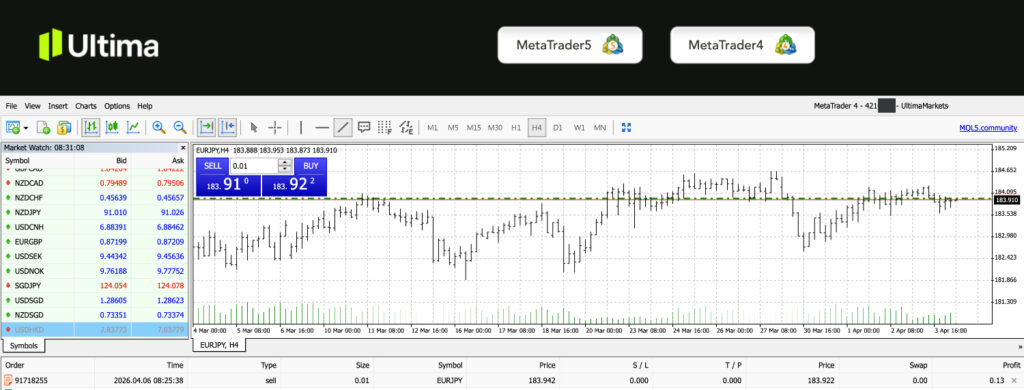Select order 91718255 in trade list
Image resolution: width=1024 pixels, height=390 pixels.
point(512,380)
